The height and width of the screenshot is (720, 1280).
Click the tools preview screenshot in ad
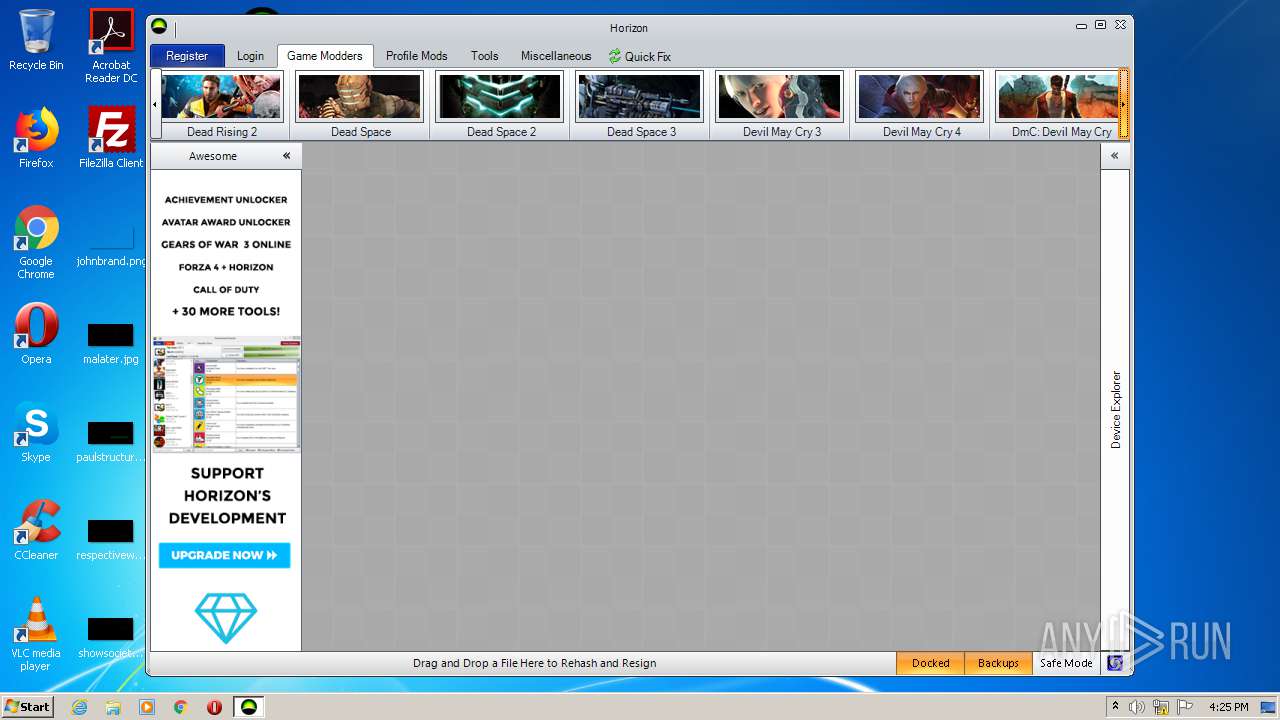click(226, 394)
